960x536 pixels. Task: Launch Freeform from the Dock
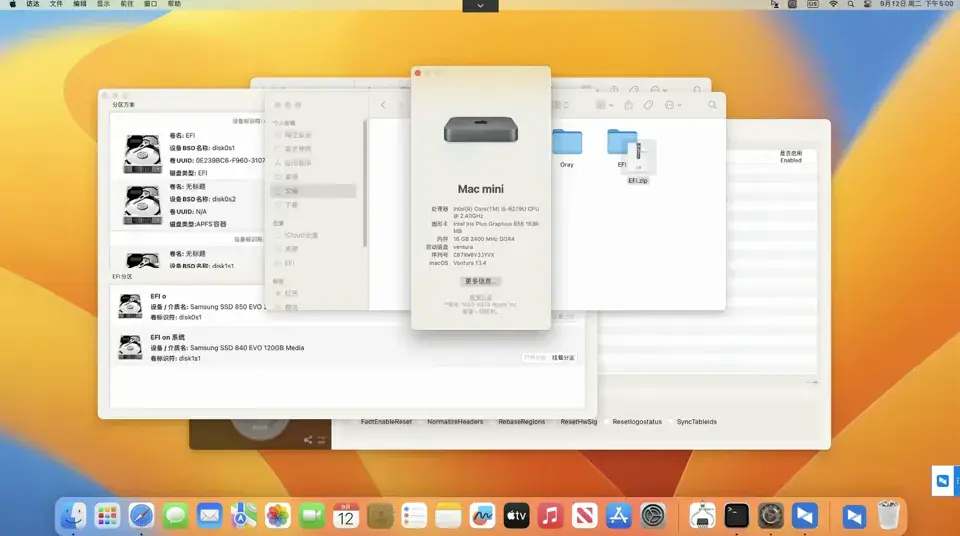[x=482, y=516]
